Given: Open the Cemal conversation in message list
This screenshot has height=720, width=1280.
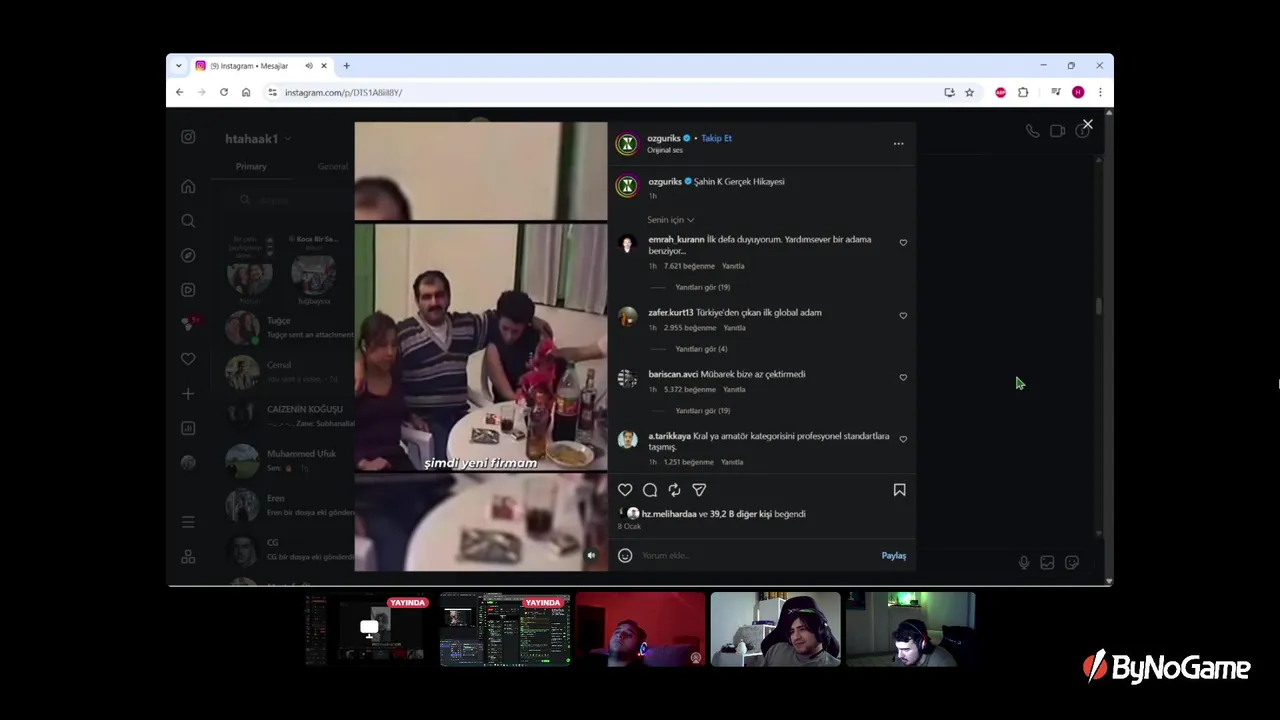Looking at the screenshot, I should (290, 372).
